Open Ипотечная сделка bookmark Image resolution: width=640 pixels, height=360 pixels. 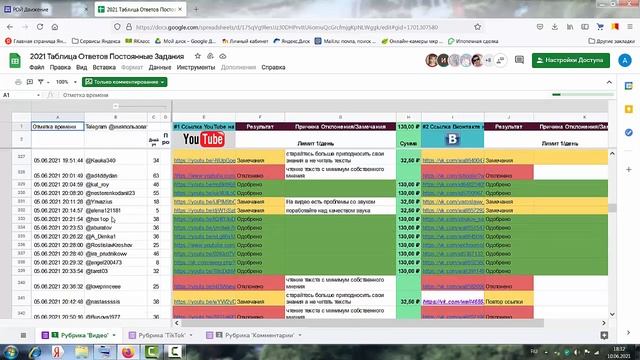pos(473,41)
